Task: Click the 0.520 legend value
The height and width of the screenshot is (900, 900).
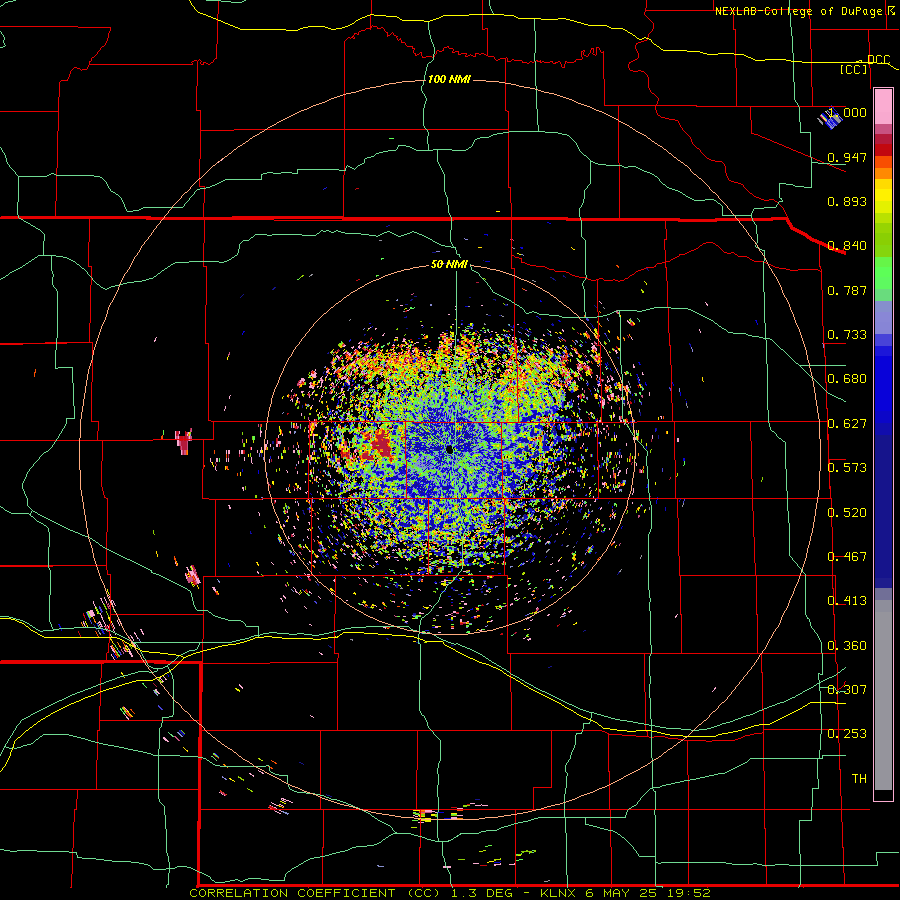Action: click(847, 513)
